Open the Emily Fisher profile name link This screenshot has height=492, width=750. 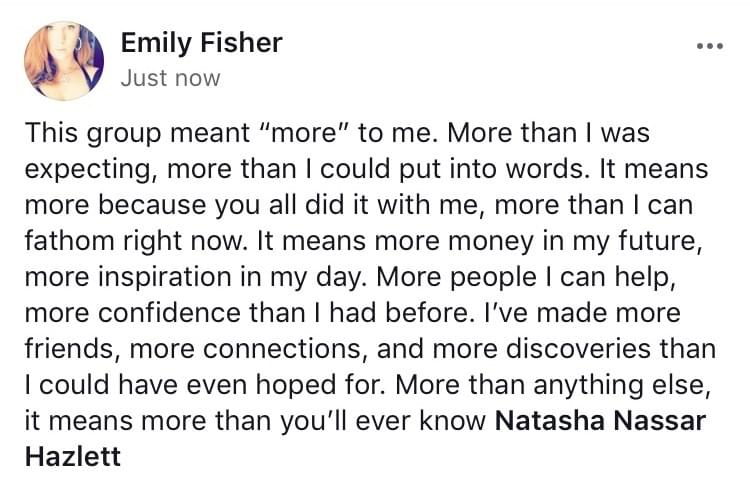point(201,43)
